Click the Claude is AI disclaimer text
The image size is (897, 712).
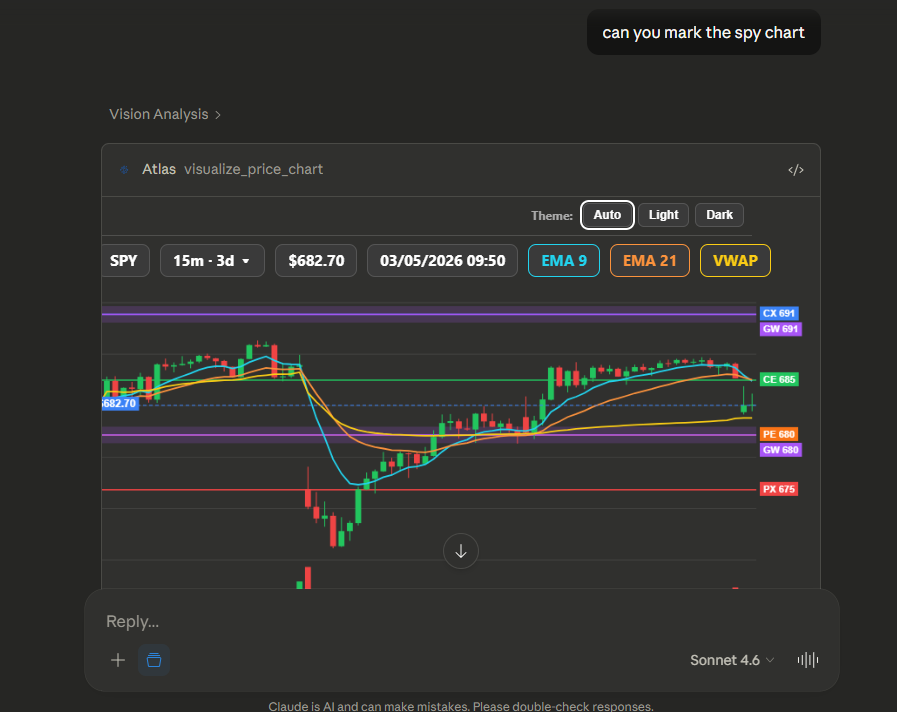tap(461, 706)
